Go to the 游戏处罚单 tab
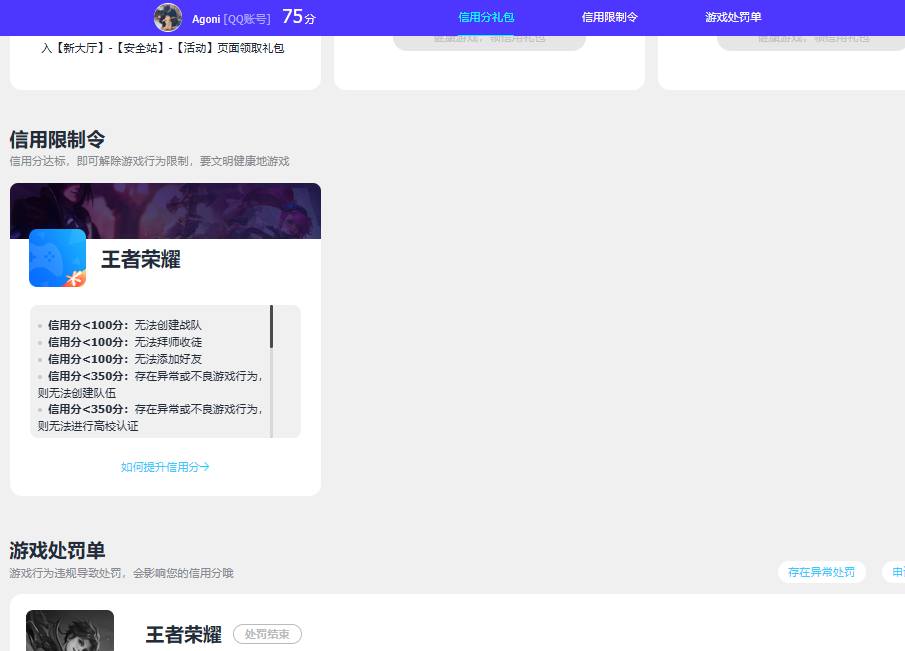The image size is (905, 651). click(733, 17)
